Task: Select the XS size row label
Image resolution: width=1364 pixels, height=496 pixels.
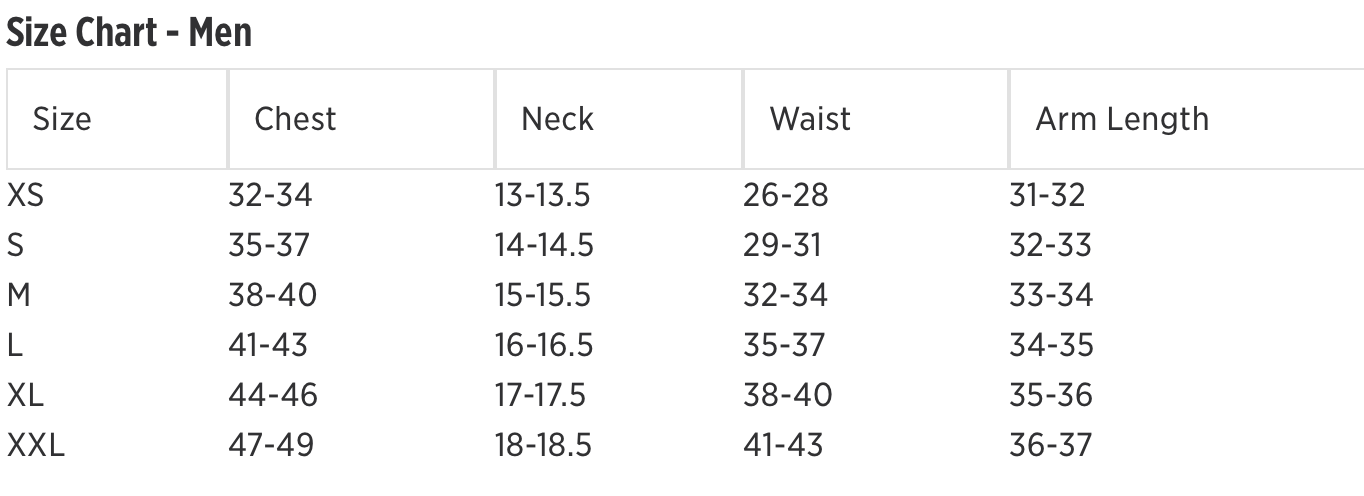Action: [x=26, y=195]
